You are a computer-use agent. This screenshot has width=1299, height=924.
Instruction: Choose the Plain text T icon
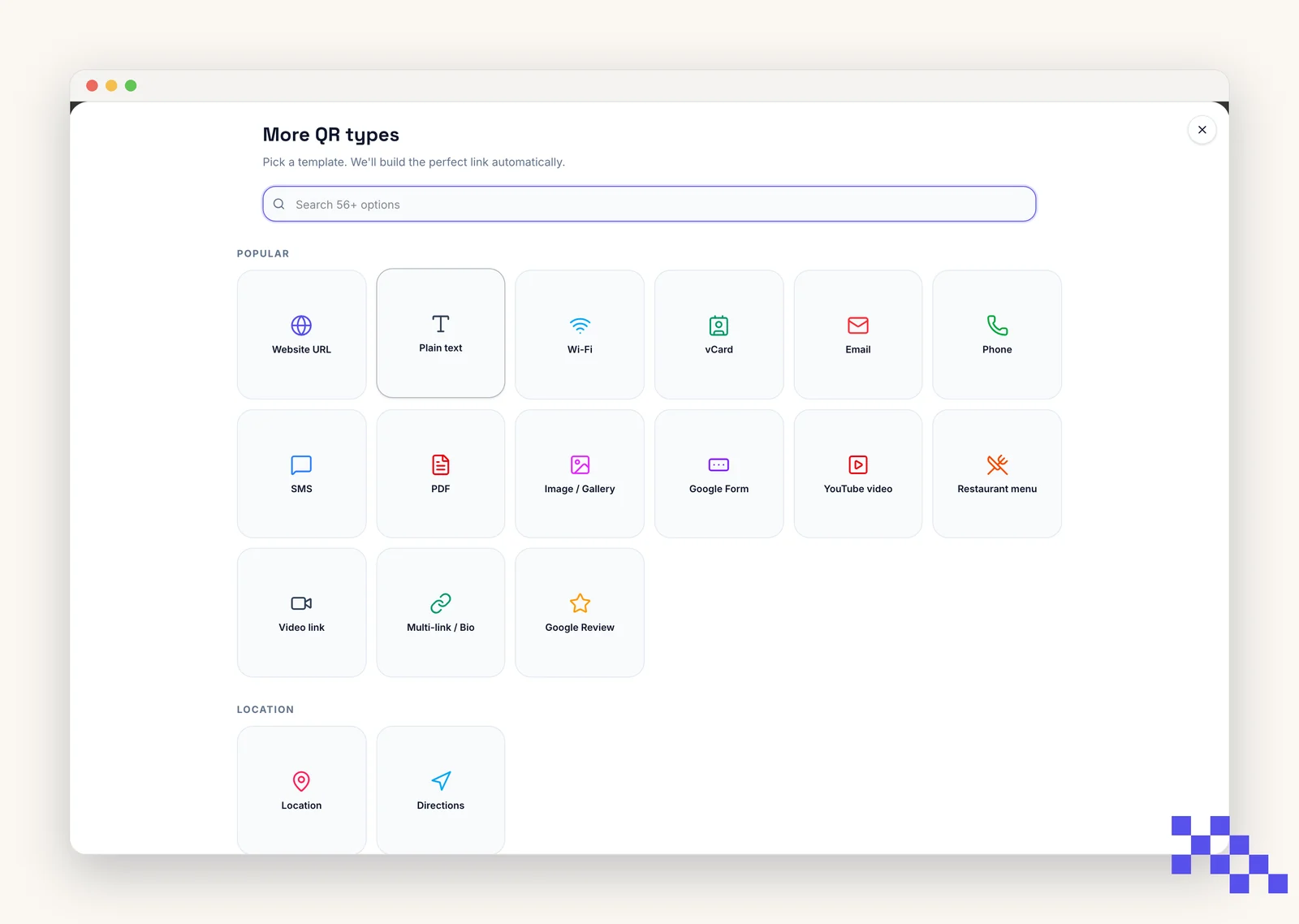pos(441,324)
